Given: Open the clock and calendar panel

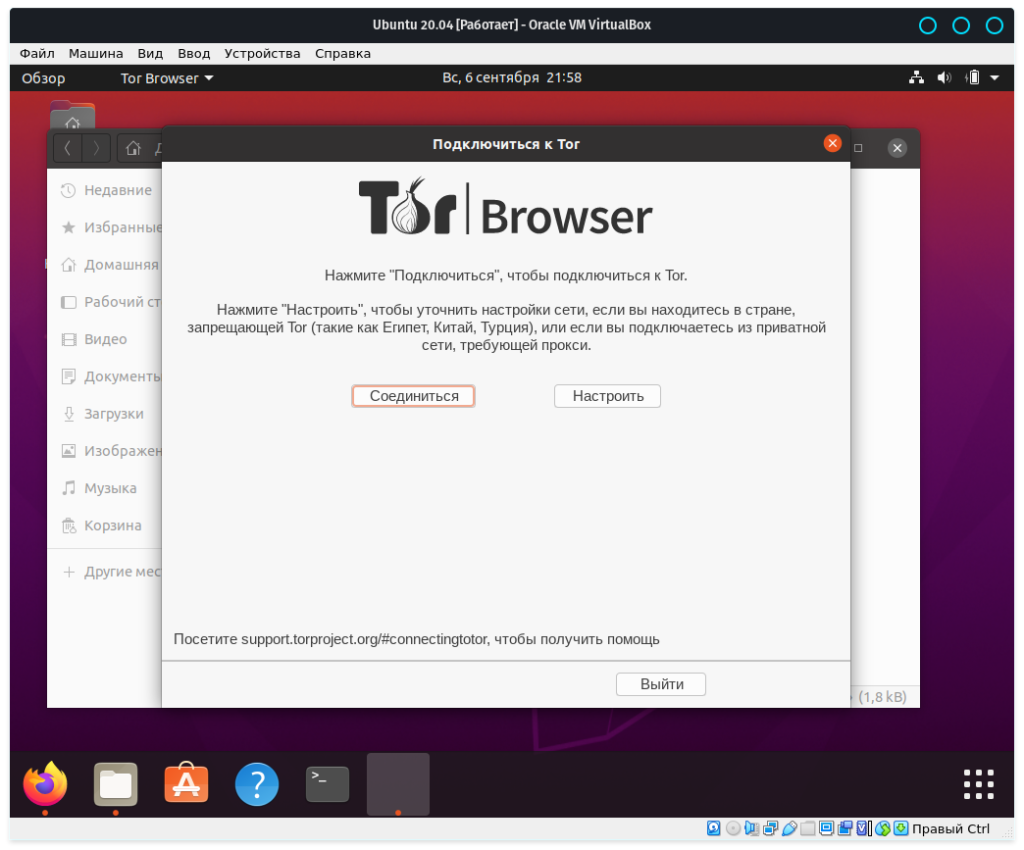Looking at the screenshot, I should pos(511,78).
